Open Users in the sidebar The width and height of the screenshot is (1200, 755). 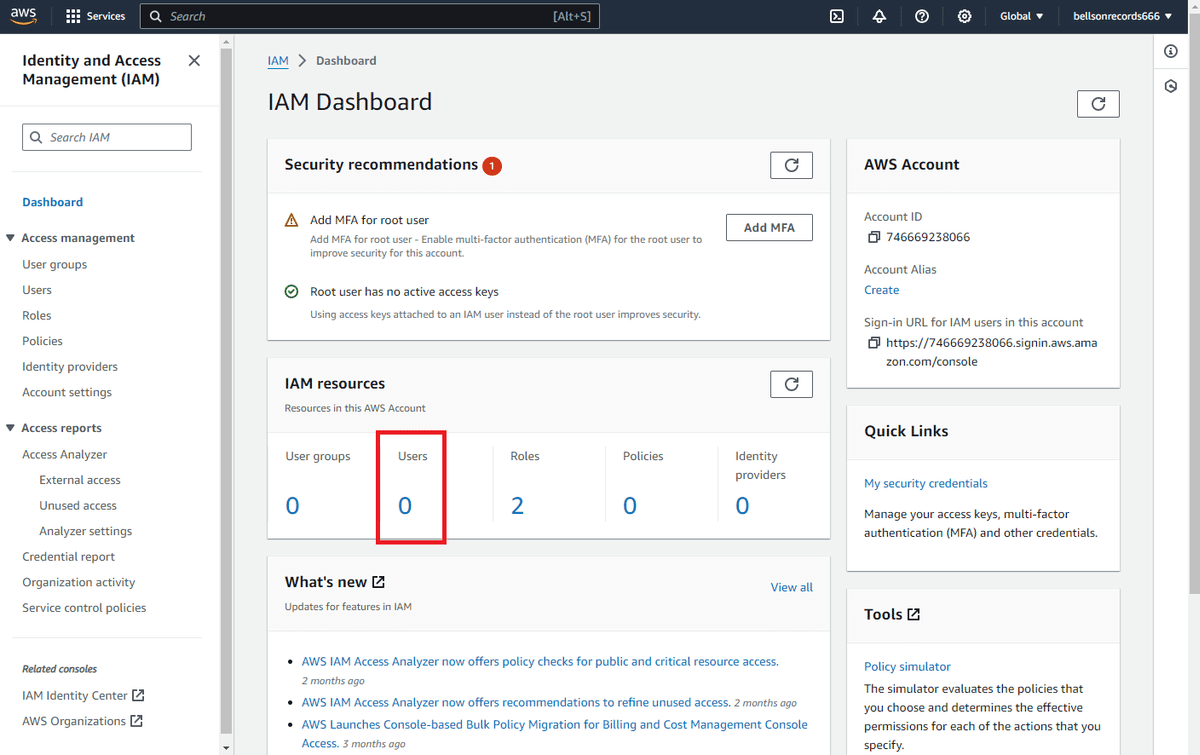point(37,290)
